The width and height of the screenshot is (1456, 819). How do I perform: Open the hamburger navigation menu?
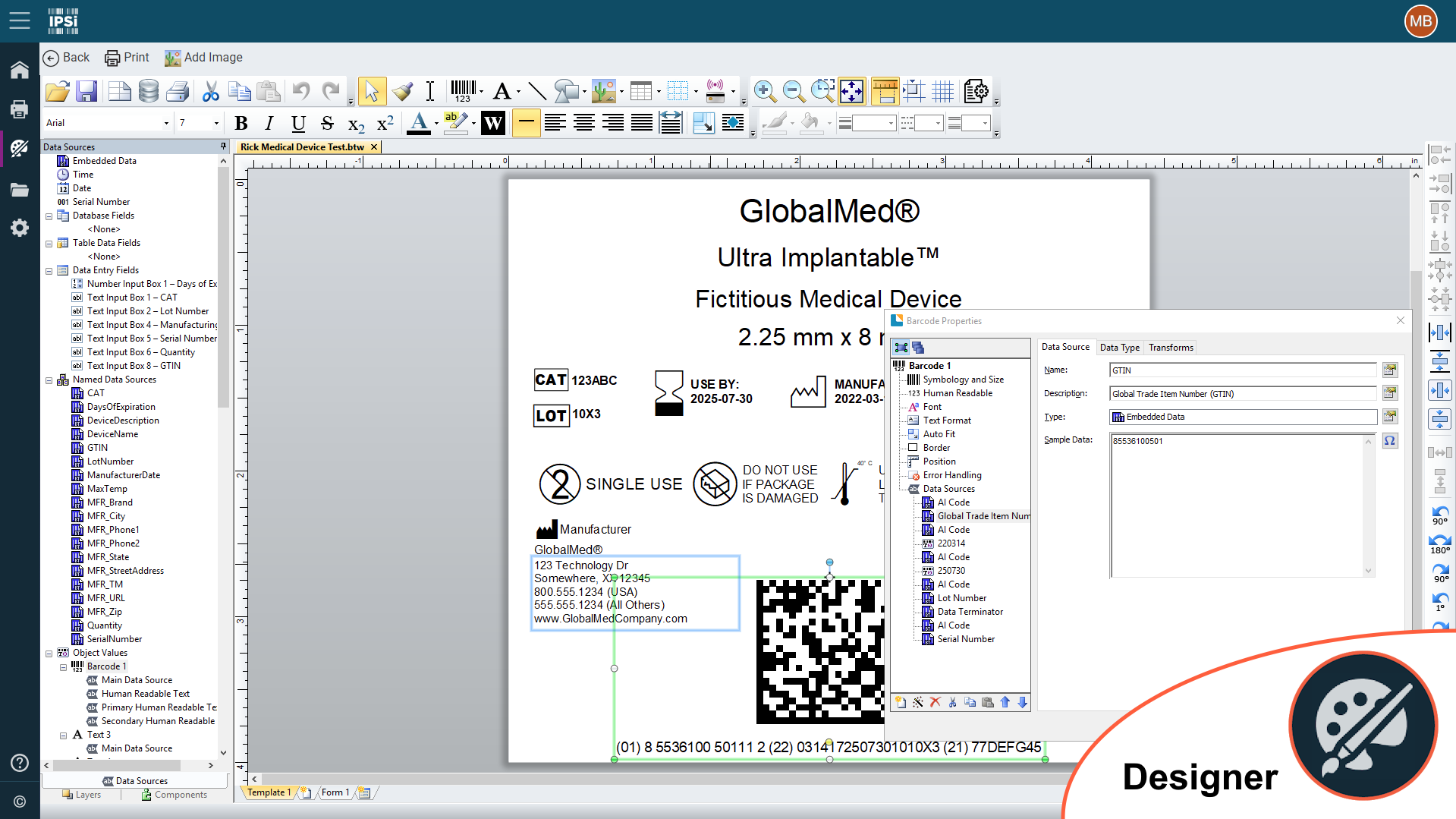tap(20, 20)
